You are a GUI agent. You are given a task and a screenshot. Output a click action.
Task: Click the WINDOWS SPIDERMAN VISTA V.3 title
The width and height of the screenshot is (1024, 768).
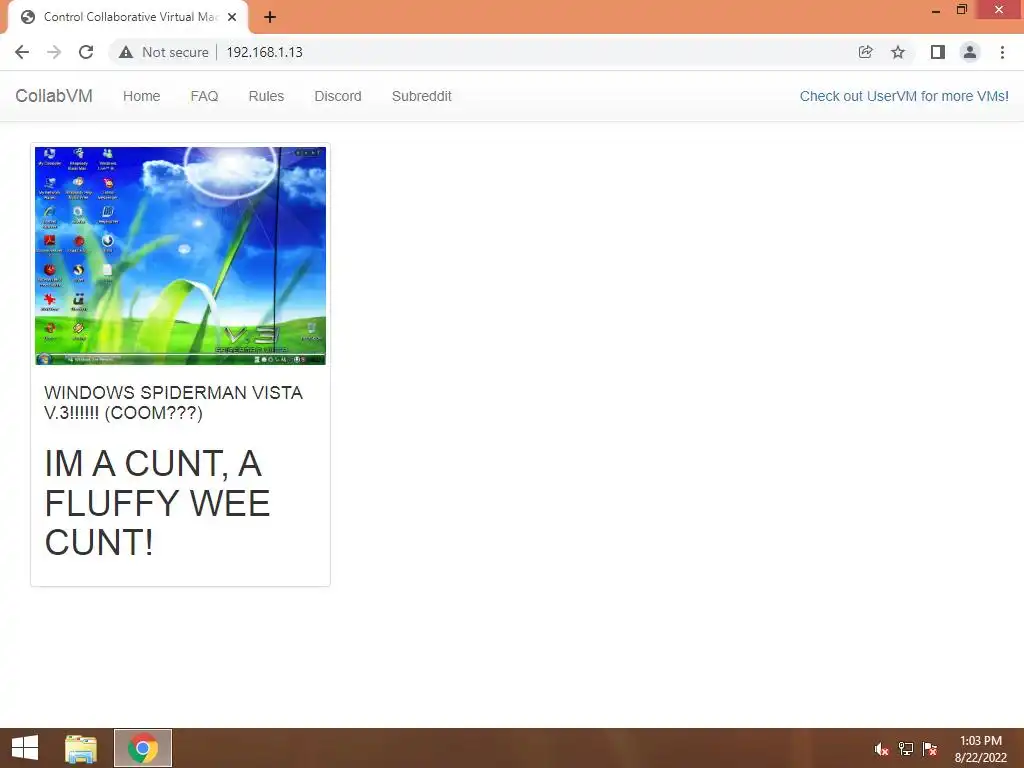coord(173,402)
